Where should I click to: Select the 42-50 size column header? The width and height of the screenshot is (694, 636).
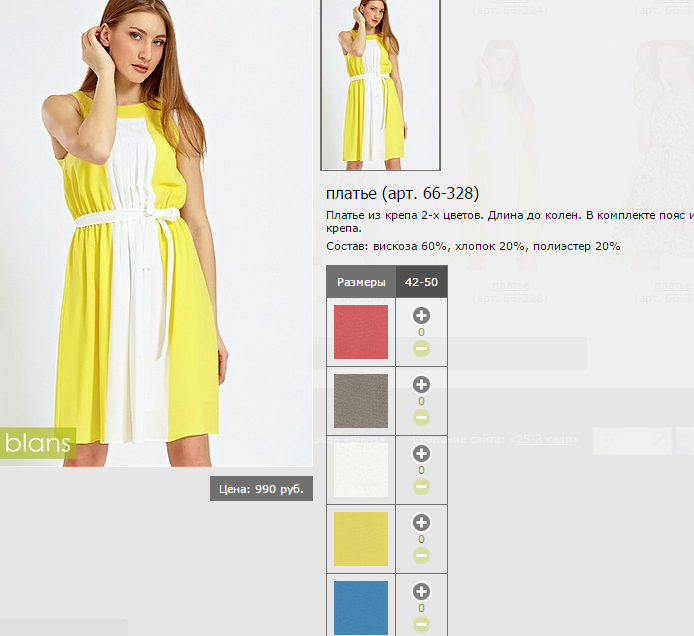421,282
